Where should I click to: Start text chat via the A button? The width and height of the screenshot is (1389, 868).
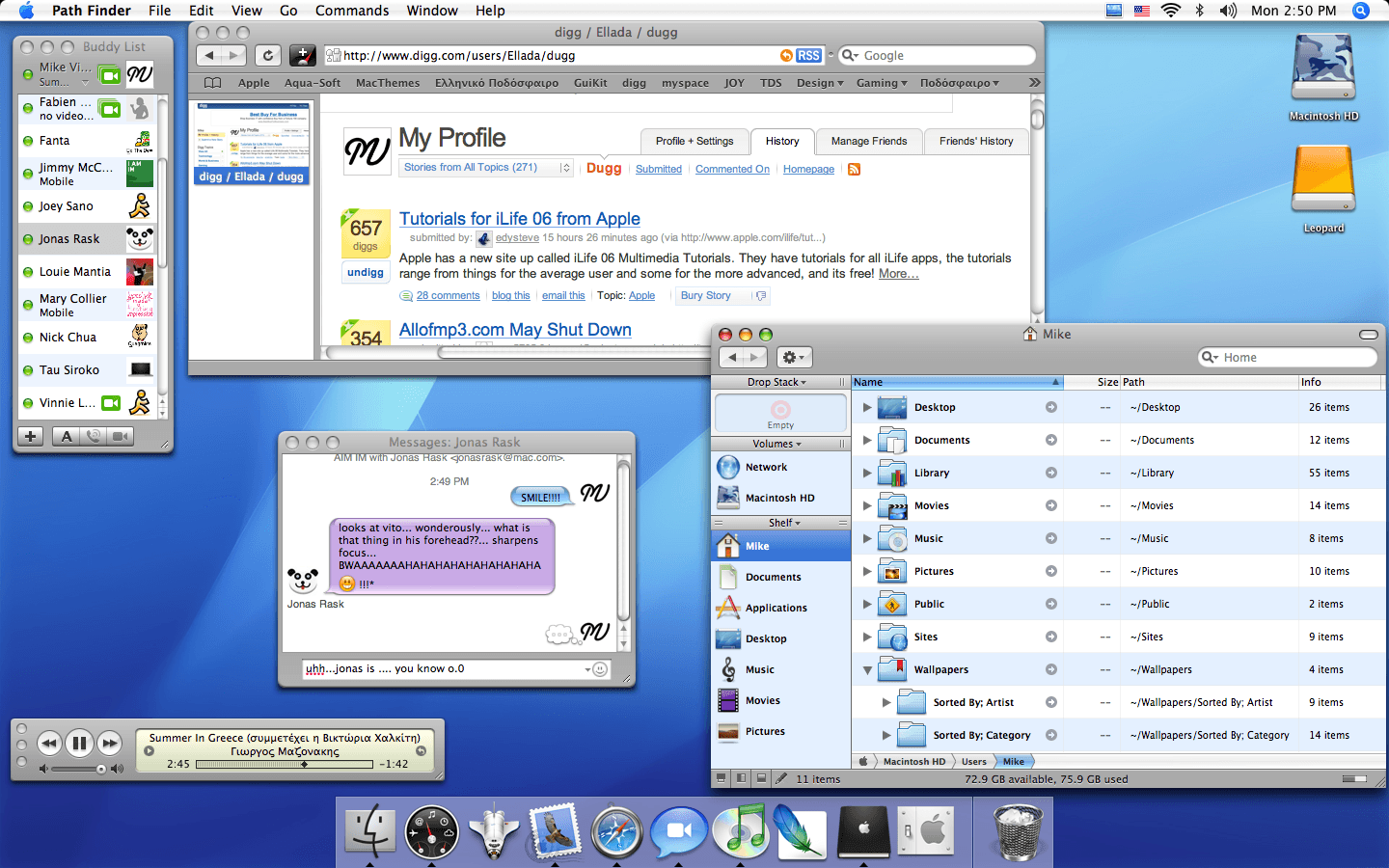tap(67, 436)
